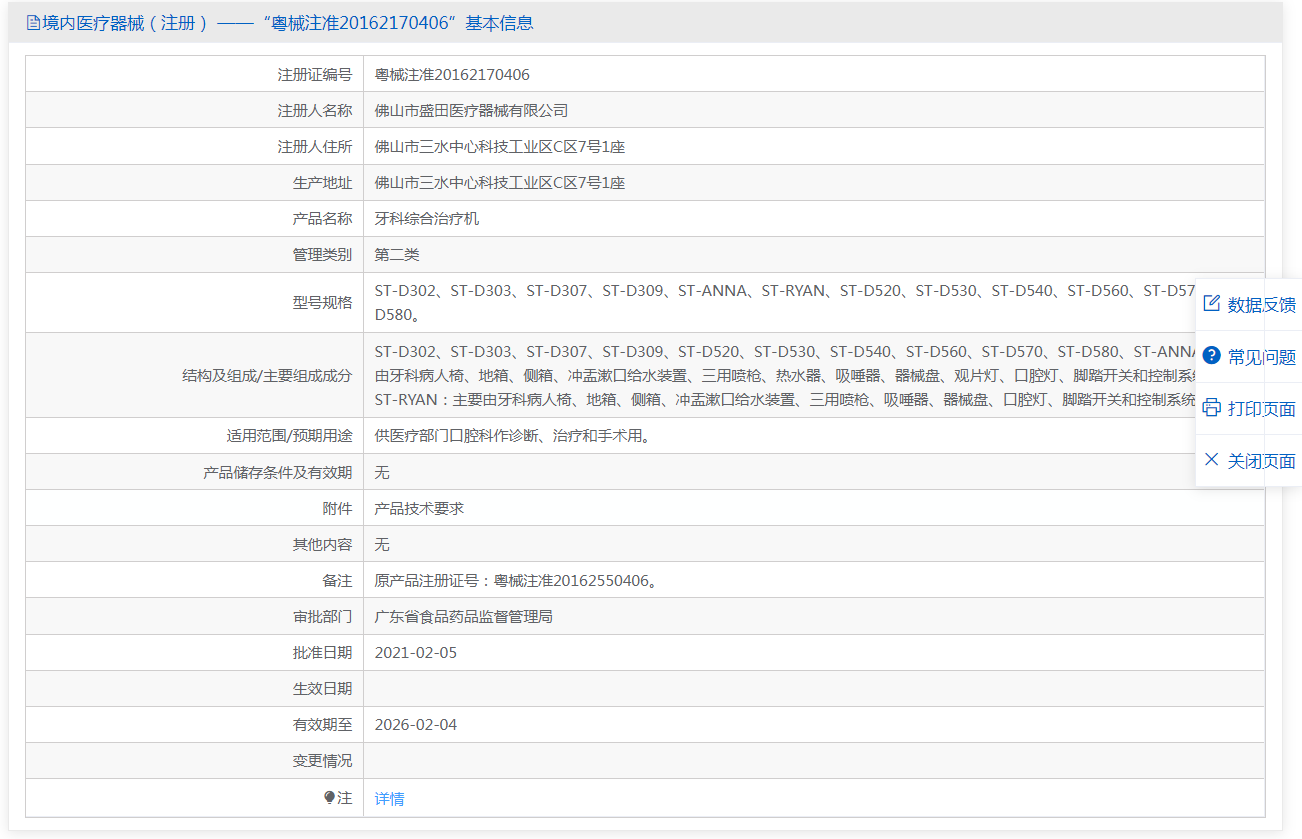Click the 产品技术要求 attachment value
Image resolution: width=1302 pixels, height=839 pixels.
pyautogui.click(x=419, y=508)
